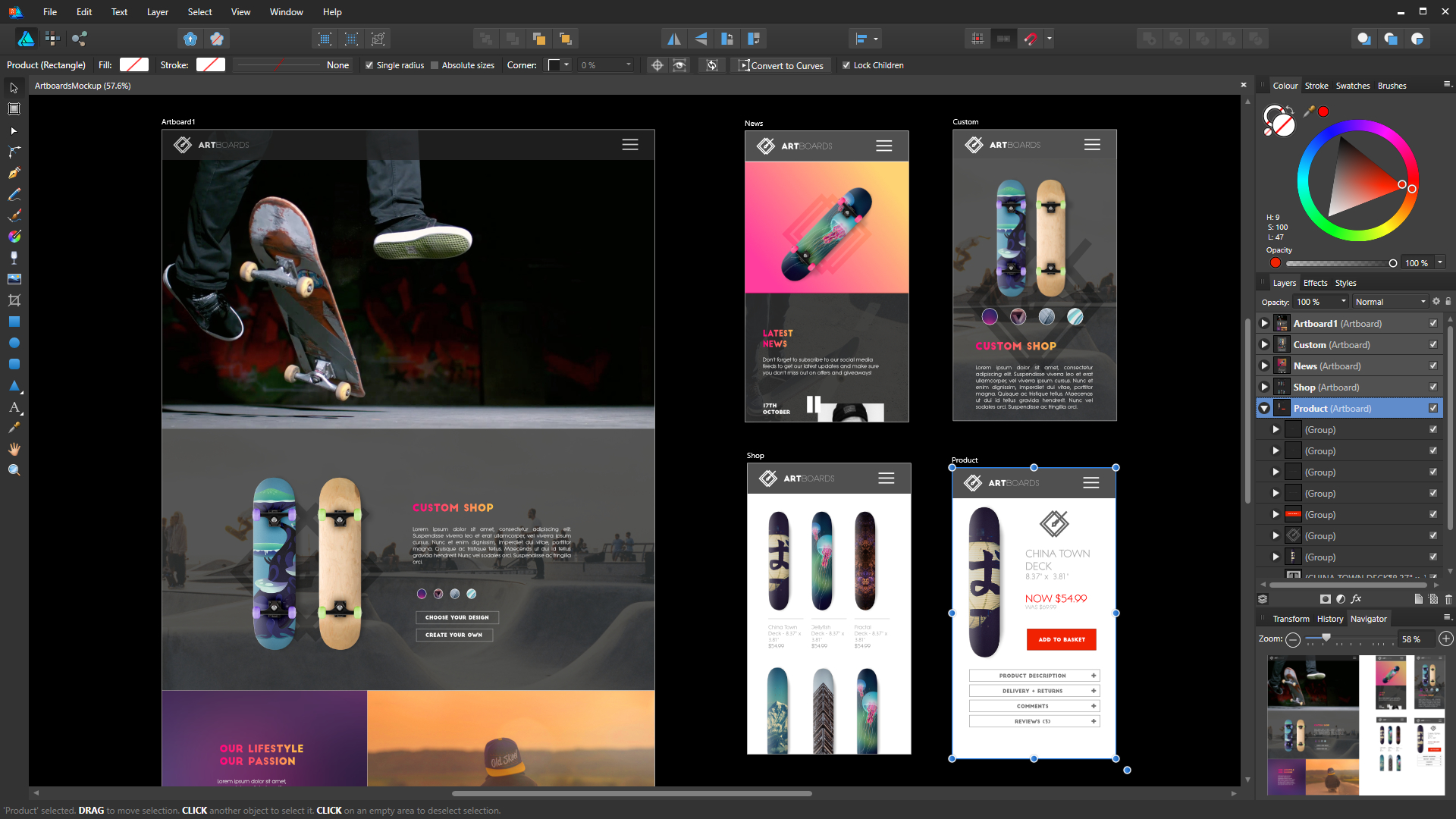
Task: Switch to Export persona
Action: coord(79,38)
